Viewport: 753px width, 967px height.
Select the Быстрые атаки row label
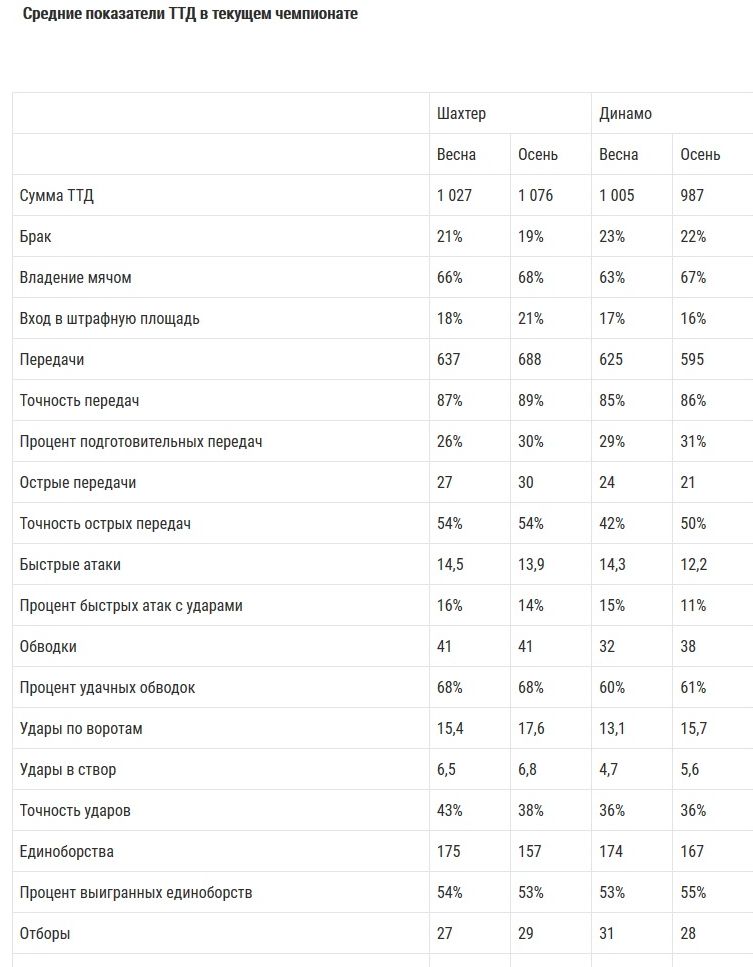pos(70,565)
